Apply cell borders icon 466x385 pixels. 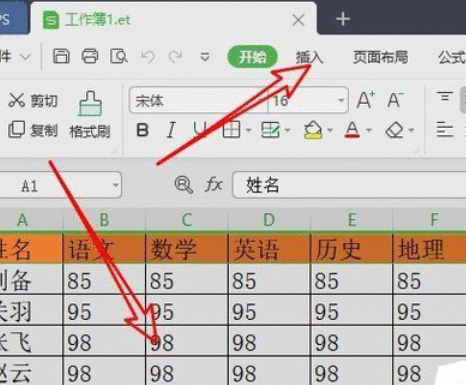[x=231, y=130]
